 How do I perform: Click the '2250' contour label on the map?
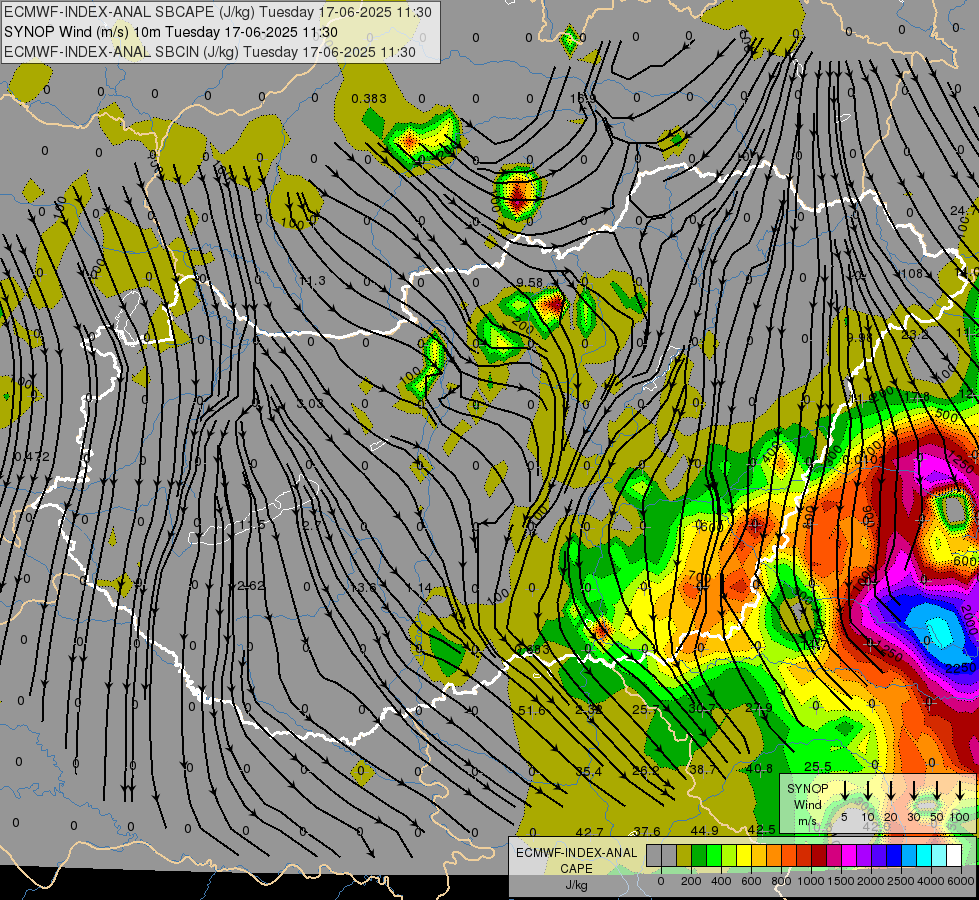pos(960,668)
